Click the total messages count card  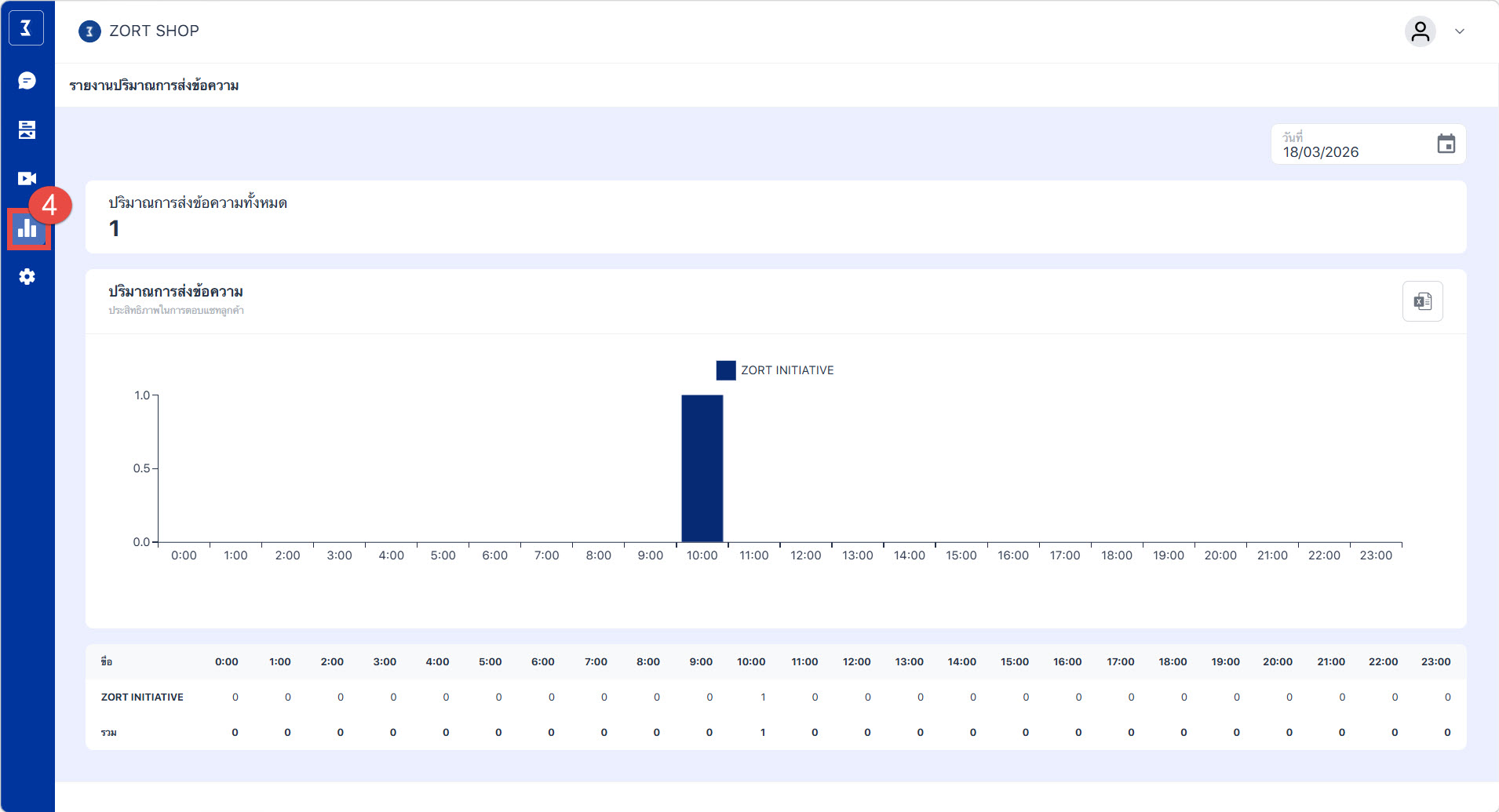(x=775, y=217)
